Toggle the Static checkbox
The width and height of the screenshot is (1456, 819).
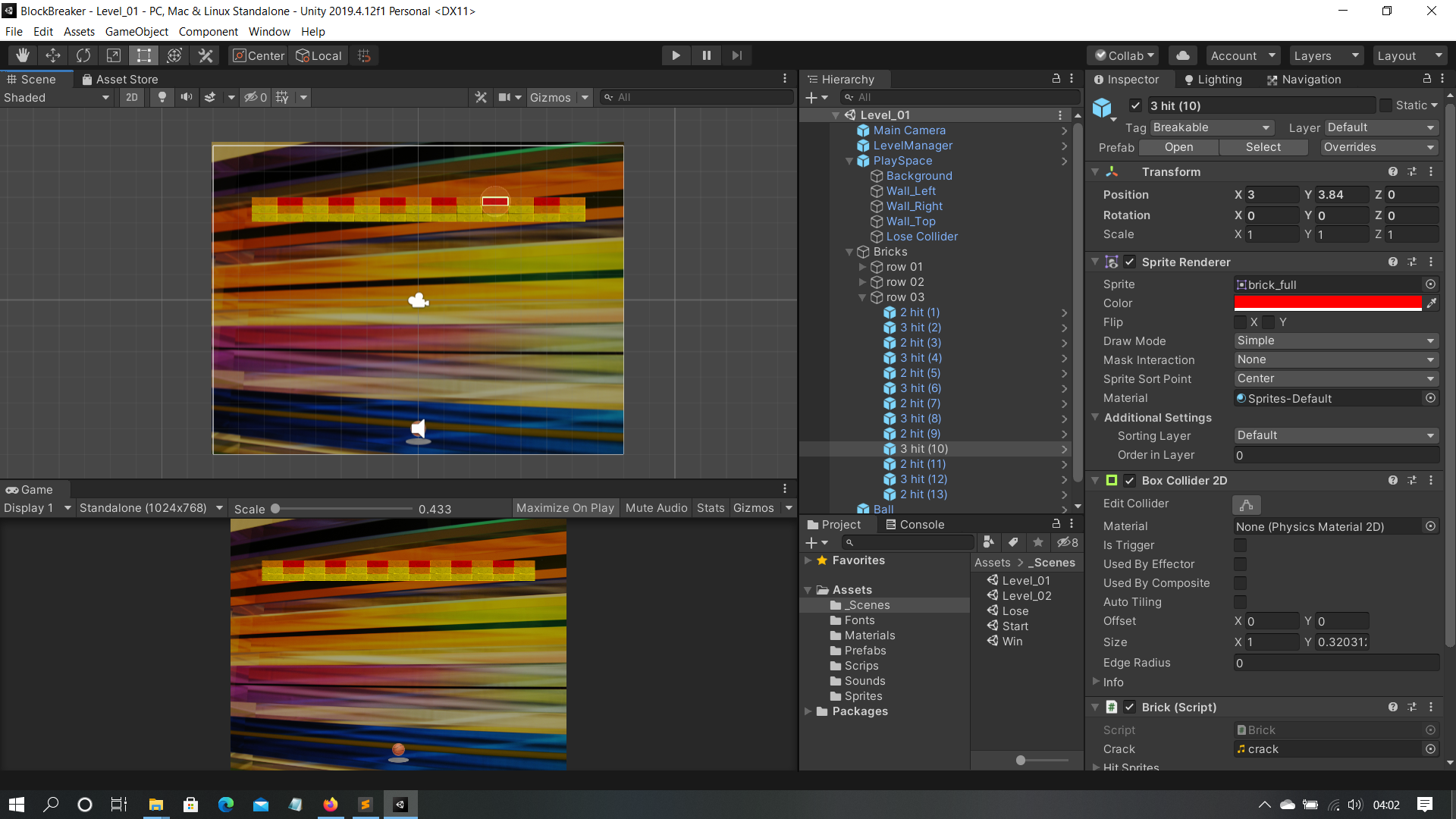pos(1385,105)
